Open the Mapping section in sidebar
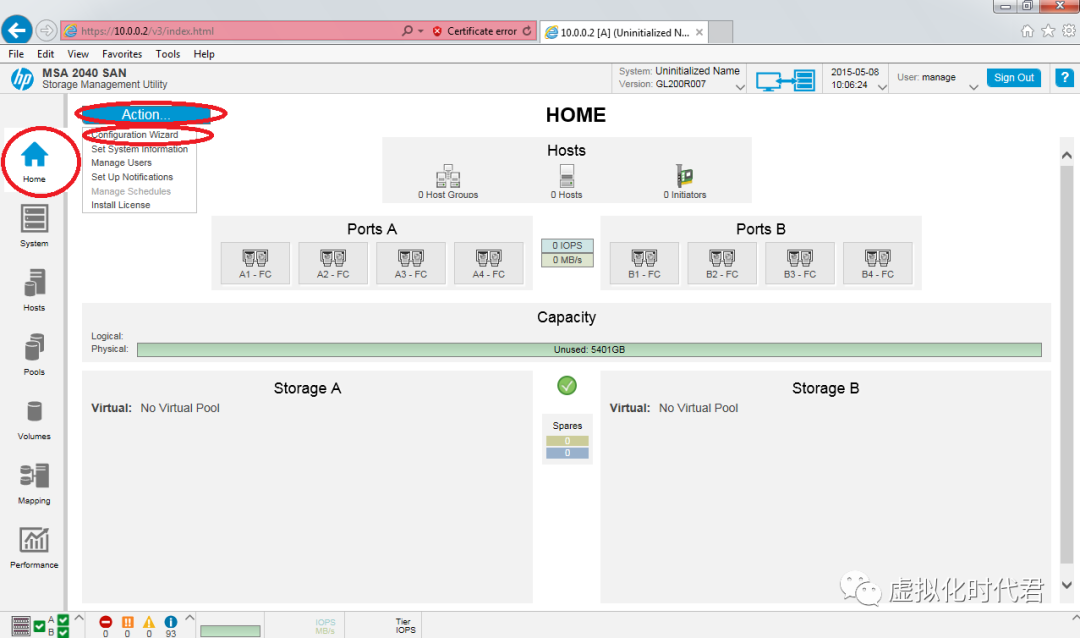 34,483
